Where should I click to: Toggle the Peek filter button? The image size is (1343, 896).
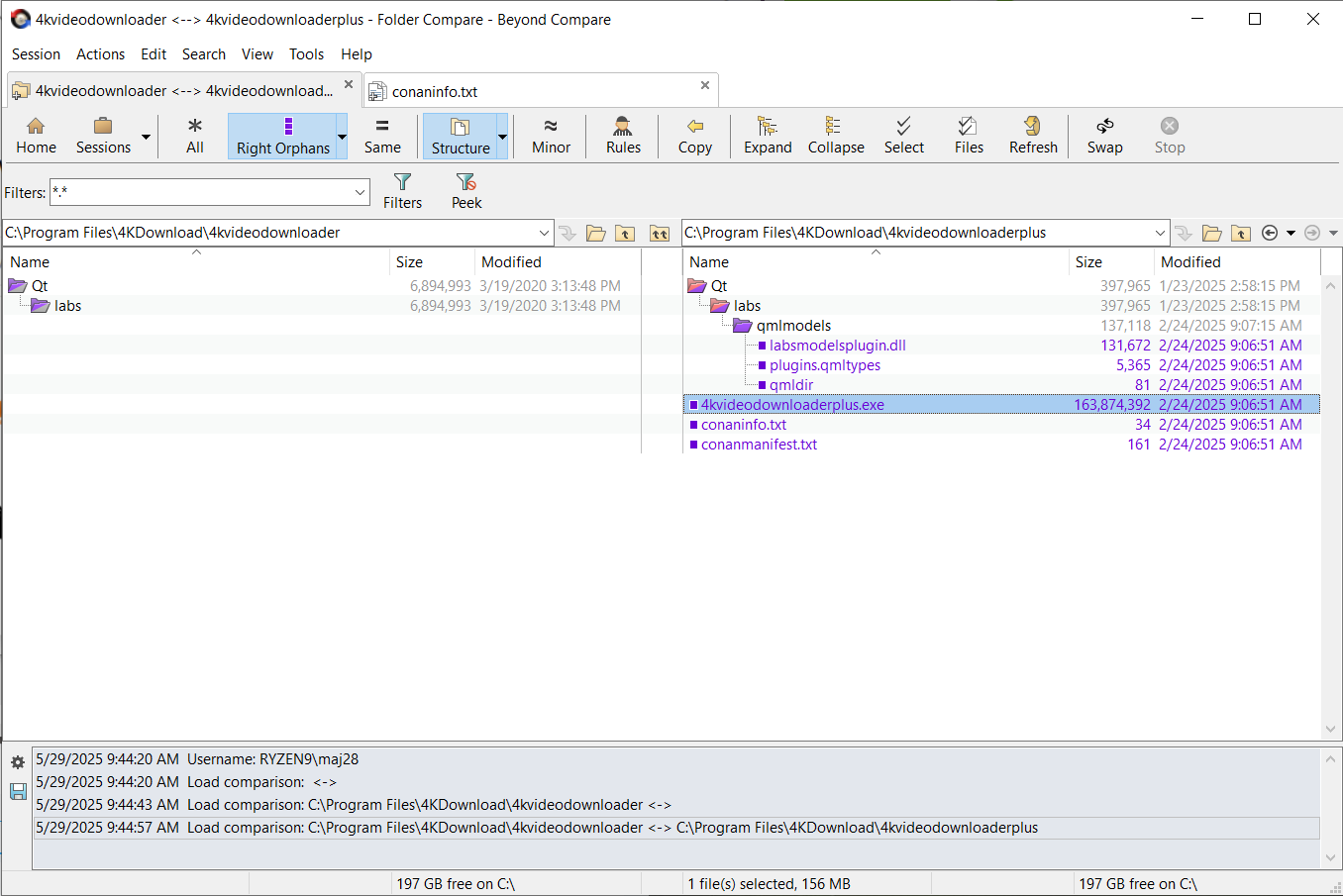coord(466,190)
